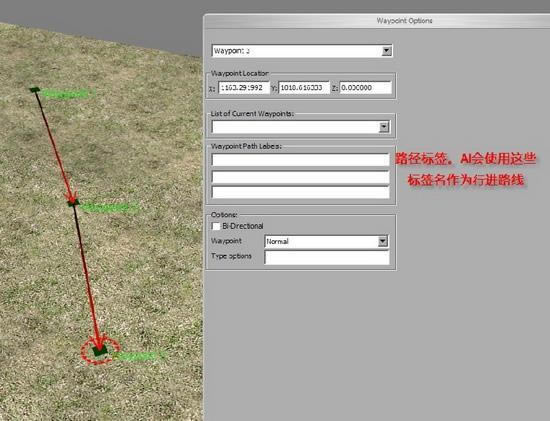Select the circled waypoint marker on terrain
The image size is (550, 421).
pyautogui.click(x=100, y=350)
